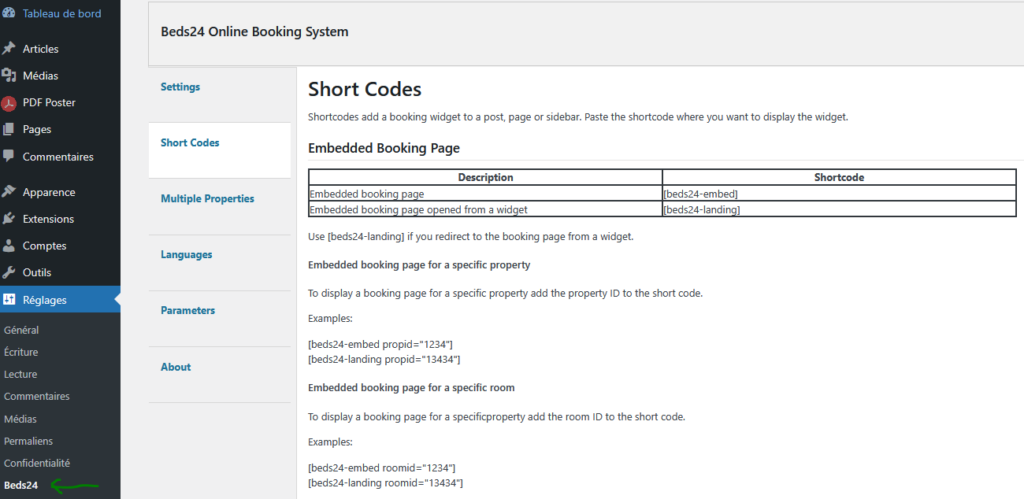Open Commentaires under Réglages submenu
The width and height of the screenshot is (1024, 499).
[37, 396]
